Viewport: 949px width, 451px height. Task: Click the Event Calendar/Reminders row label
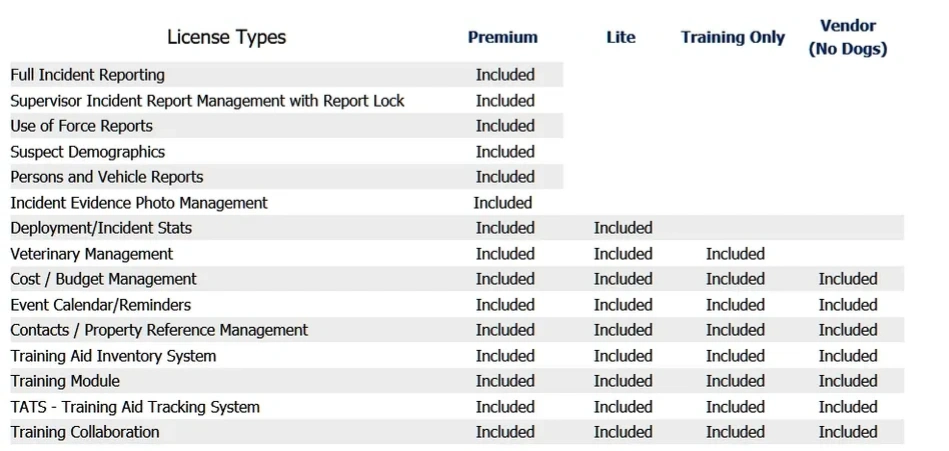[x=101, y=305]
